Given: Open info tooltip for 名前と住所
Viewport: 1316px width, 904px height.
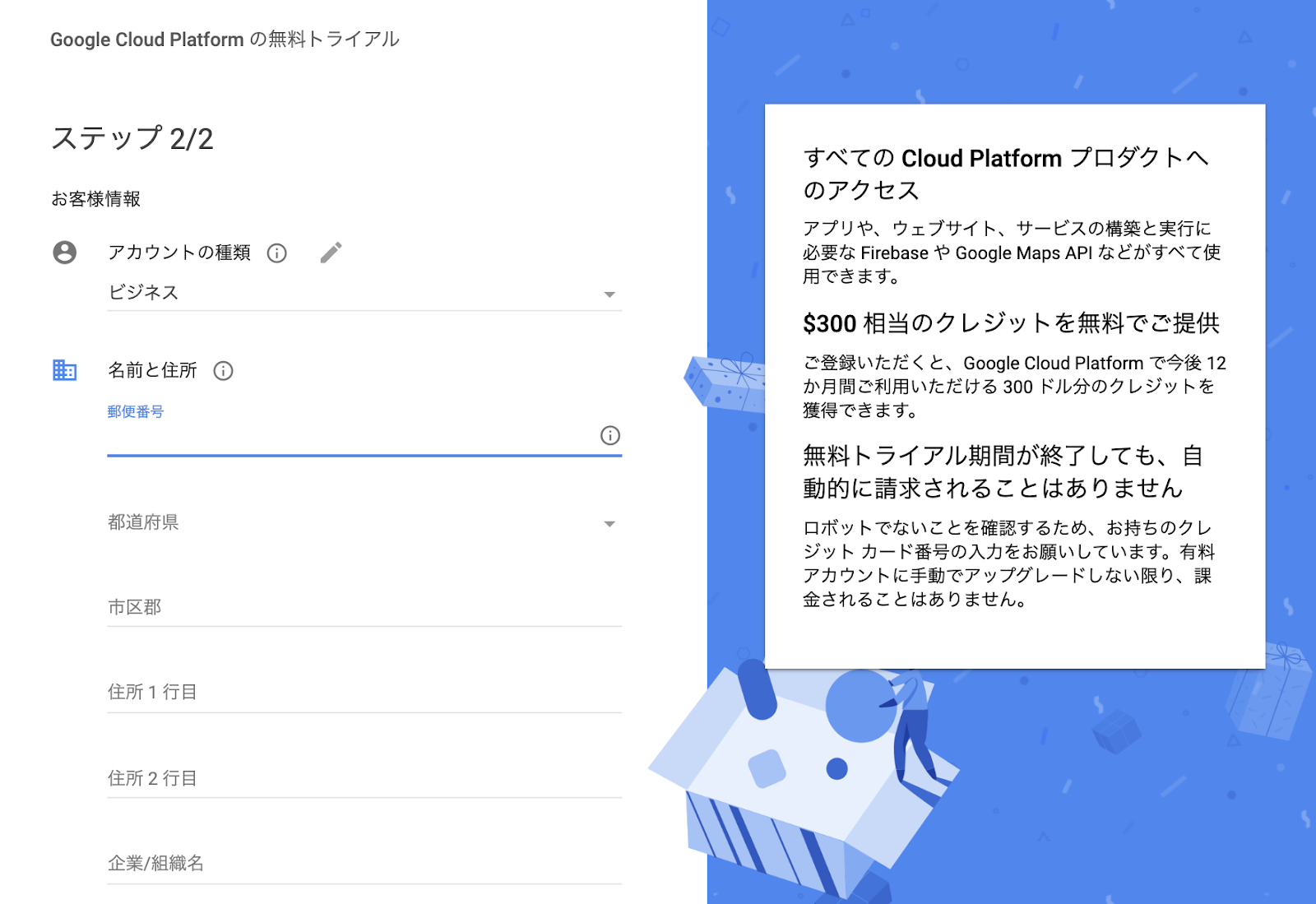Looking at the screenshot, I should coord(223,371).
